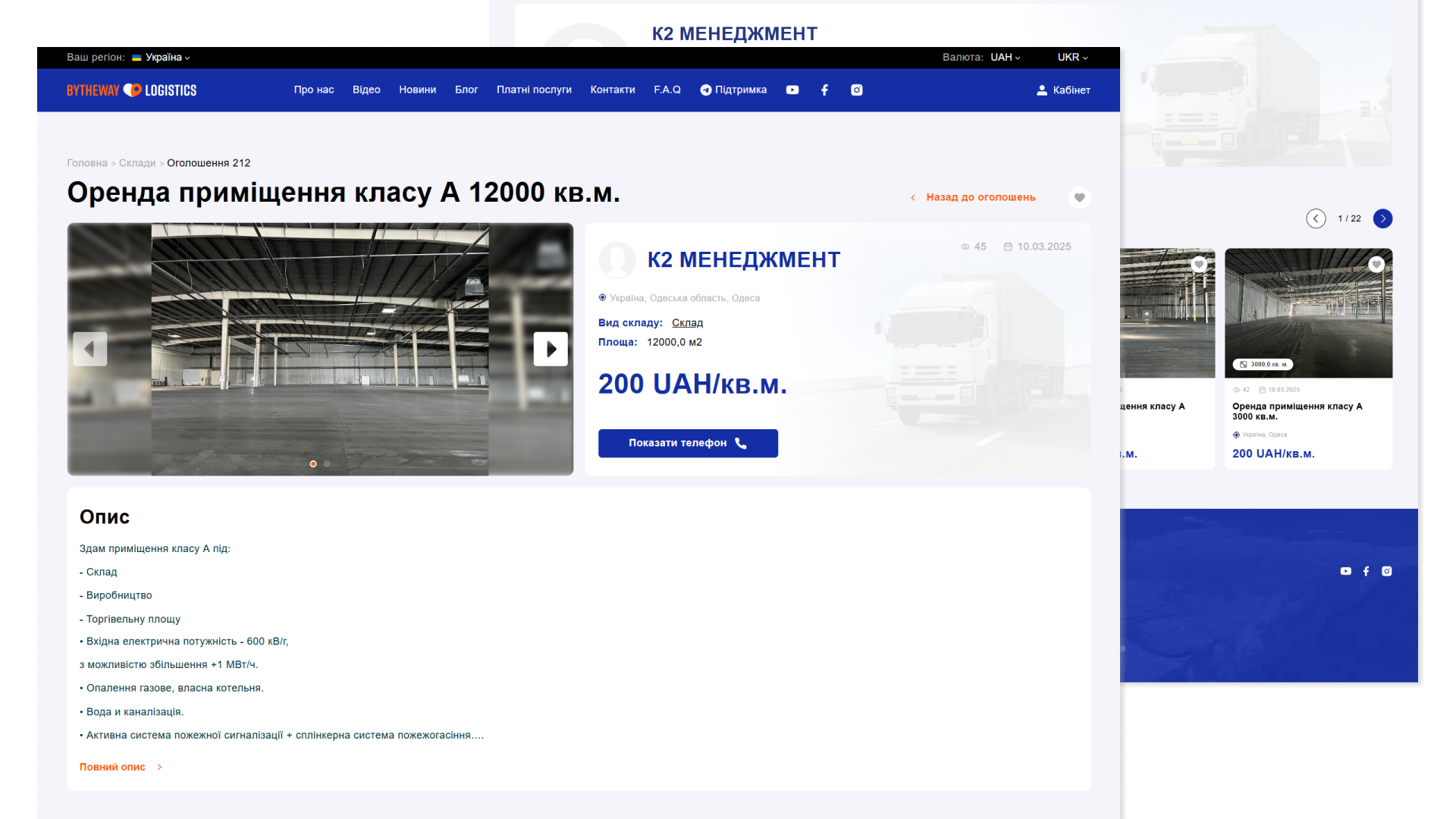Click К2 МЕНЕДЖМЕНТ heading in background window
Screen dimensions: 1456x819
click(x=734, y=34)
